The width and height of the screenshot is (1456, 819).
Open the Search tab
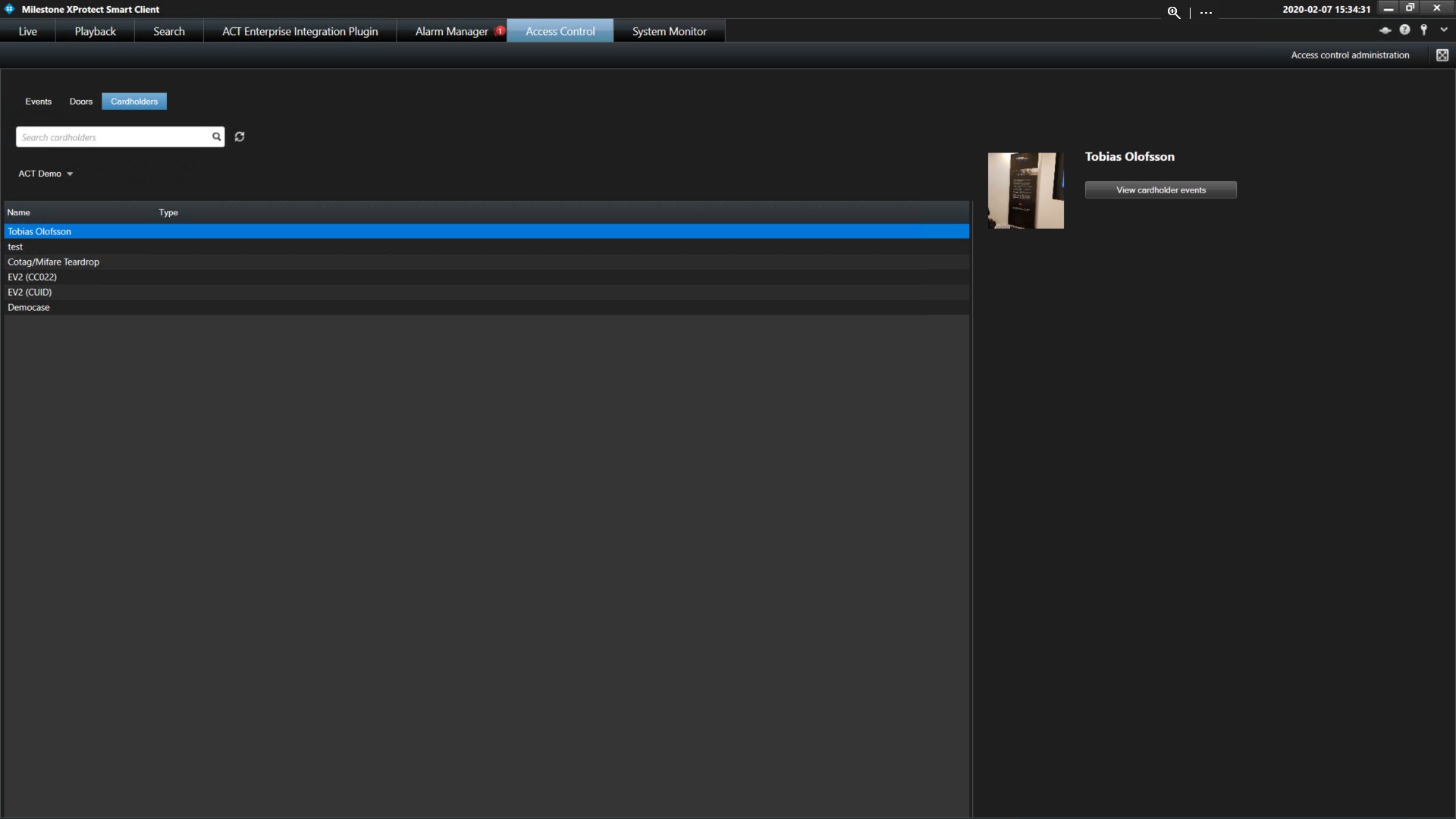(x=169, y=31)
